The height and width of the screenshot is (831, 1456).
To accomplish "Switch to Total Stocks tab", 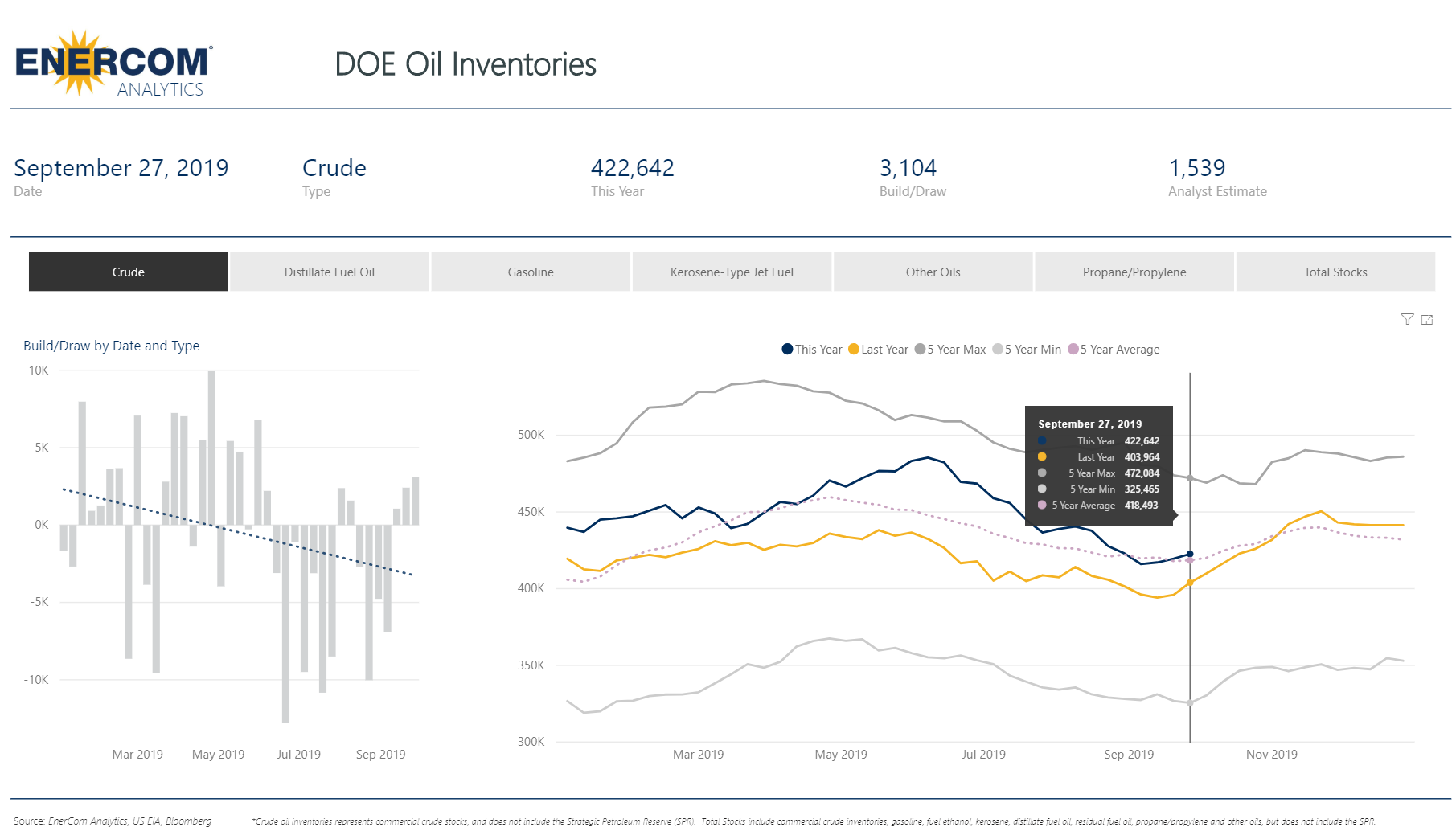I will [x=1335, y=272].
